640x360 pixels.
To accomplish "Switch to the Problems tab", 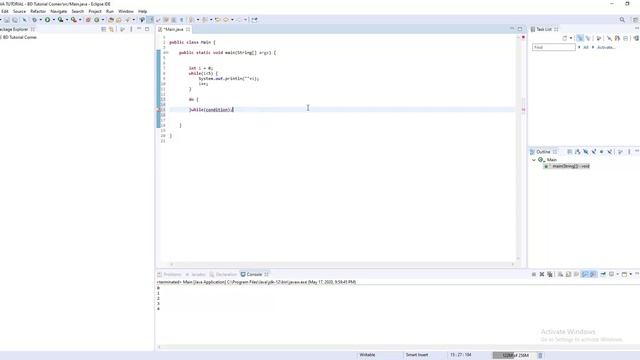I will tap(169, 274).
